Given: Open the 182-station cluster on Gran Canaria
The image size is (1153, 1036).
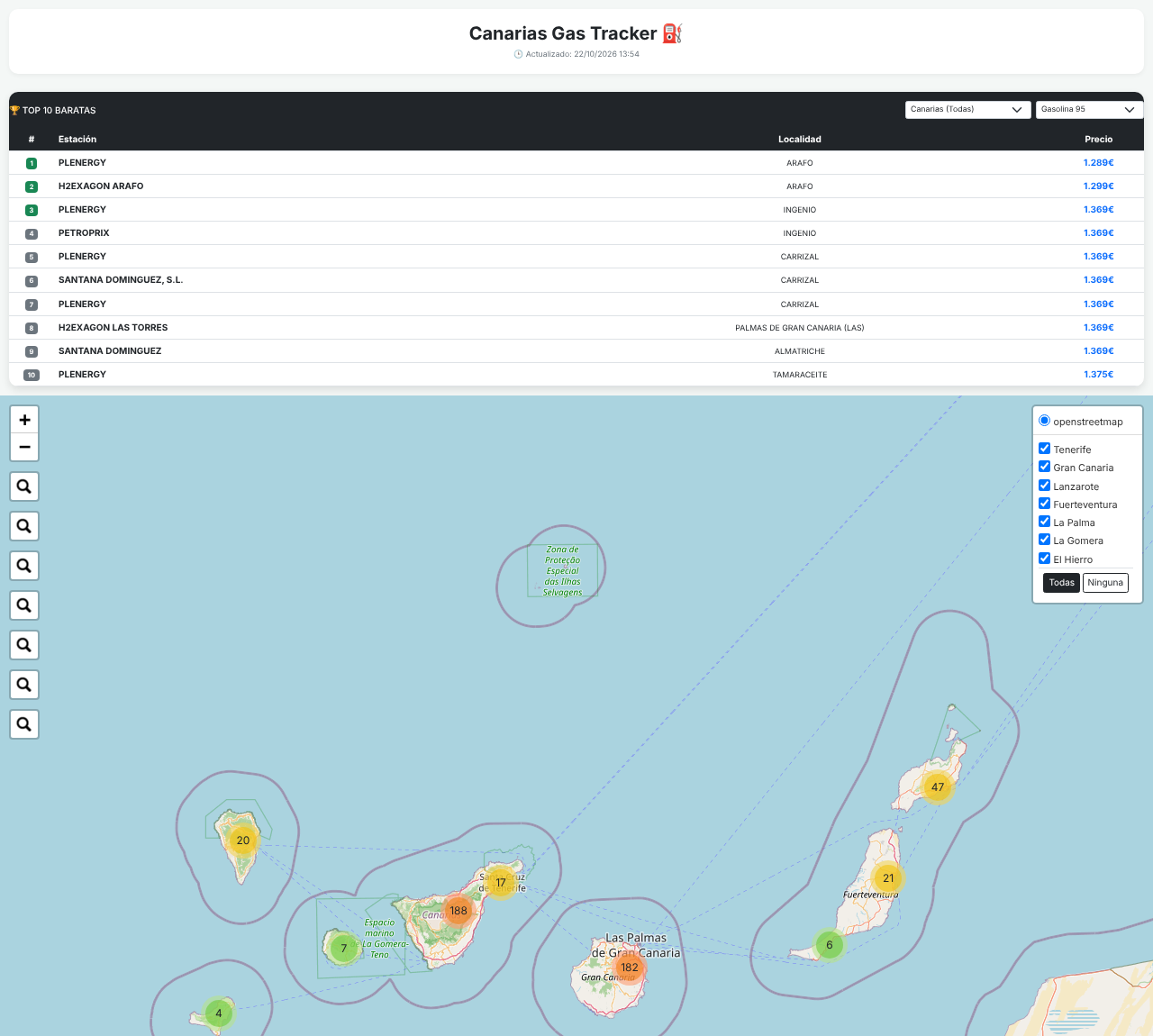Looking at the screenshot, I should pyautogui.click(x=630, y=968).
